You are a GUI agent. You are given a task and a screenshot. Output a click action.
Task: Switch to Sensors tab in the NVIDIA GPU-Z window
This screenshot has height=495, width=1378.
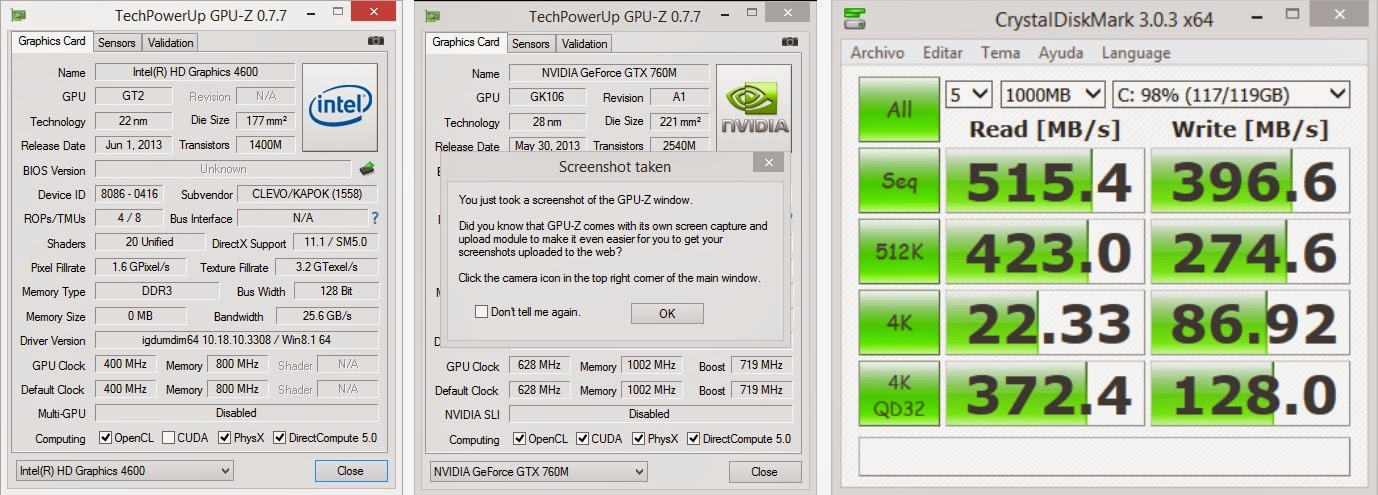[531, 44]
